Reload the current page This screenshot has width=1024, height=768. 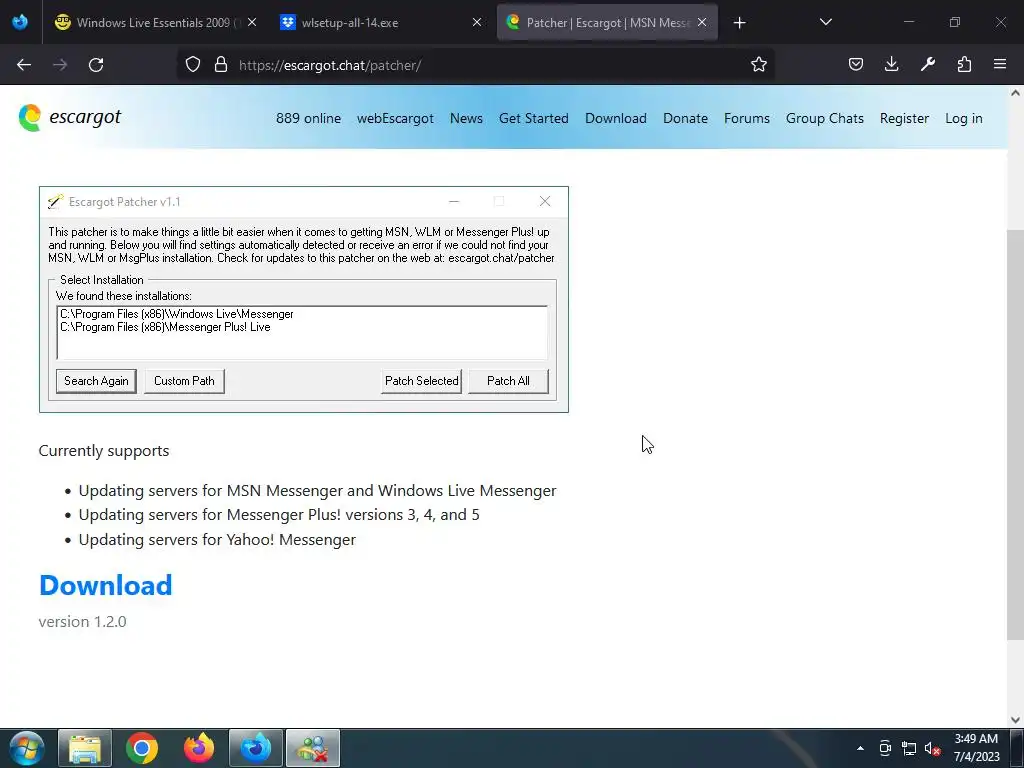[96, 65]
